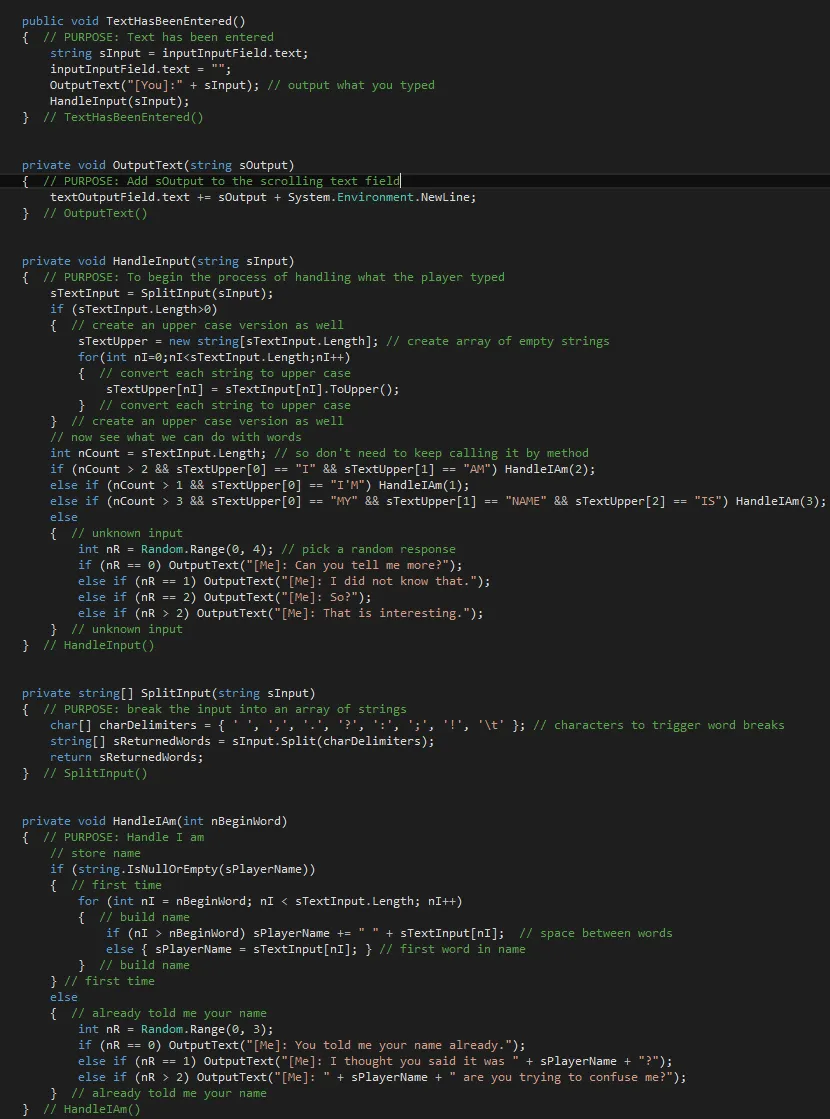Click the string 'I thought you said it was'
830x1119 pixels.
pyautogui.click(x=417, y=1061)
